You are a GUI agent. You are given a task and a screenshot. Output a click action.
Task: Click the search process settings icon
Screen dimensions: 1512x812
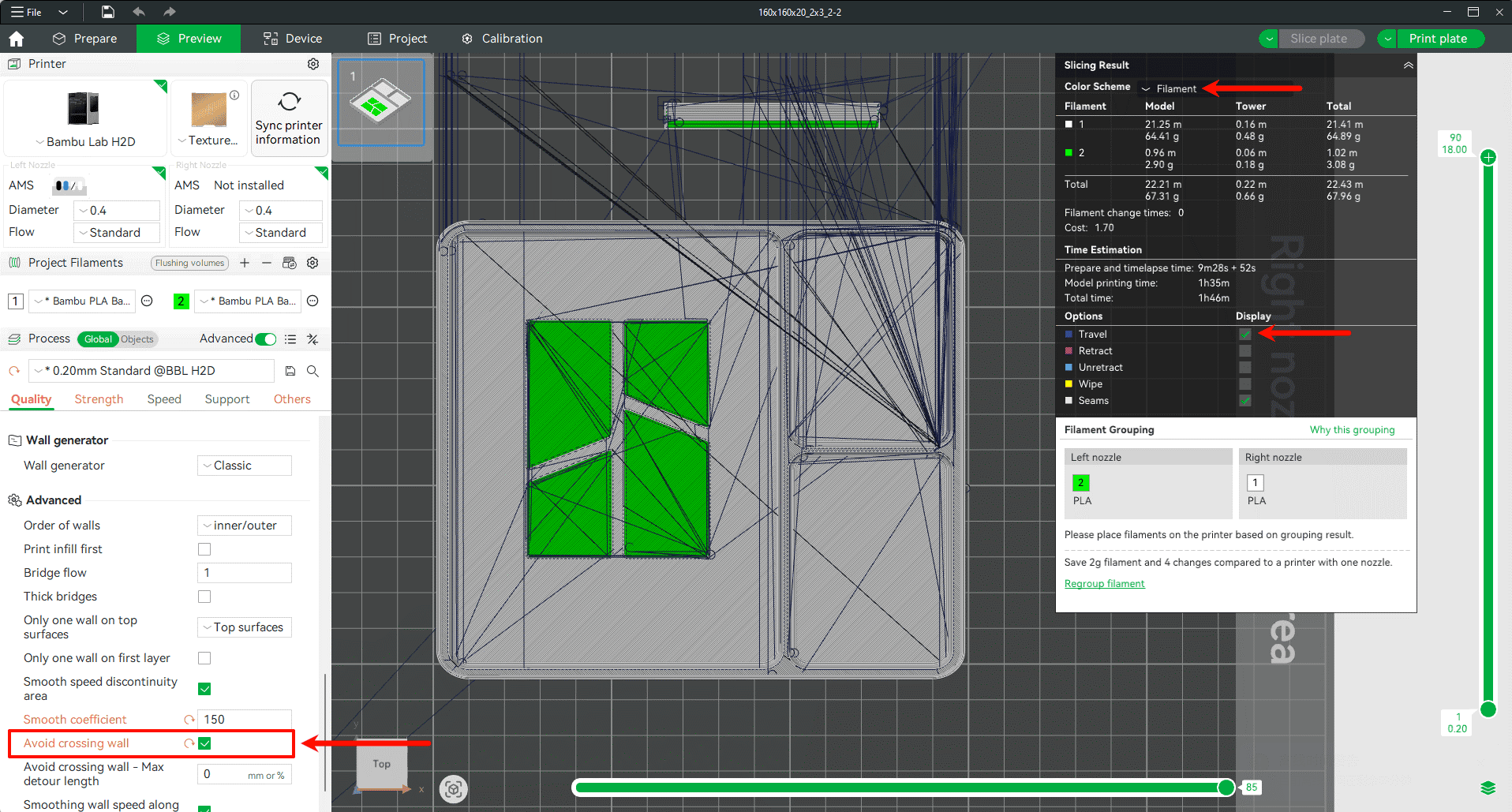(x=313, y=371)
